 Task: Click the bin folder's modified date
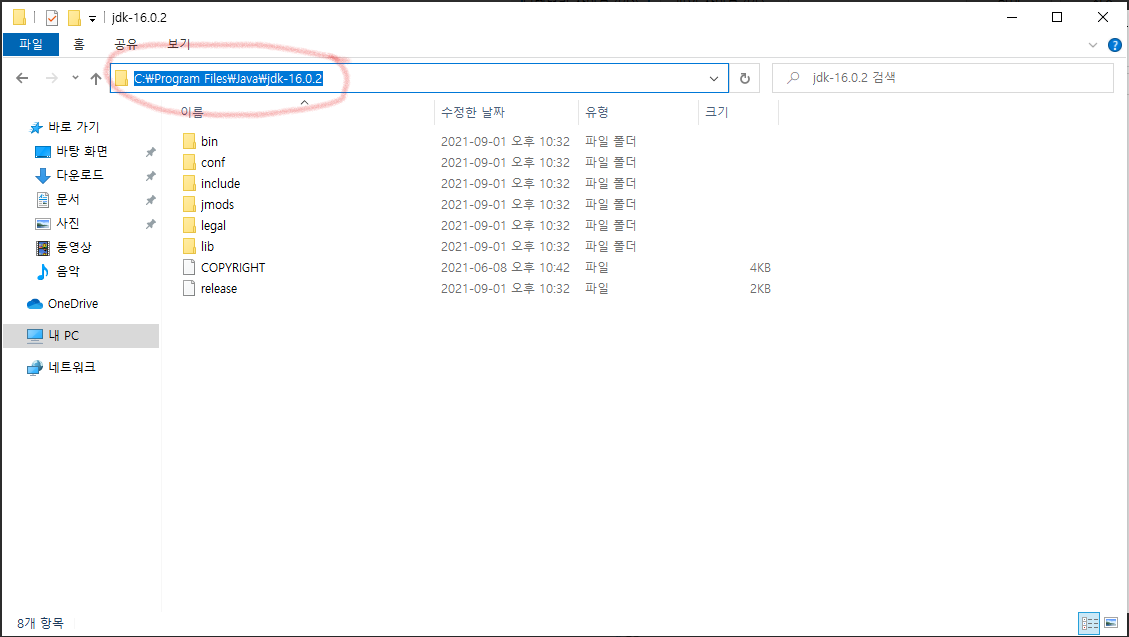[x=505, y=141]
